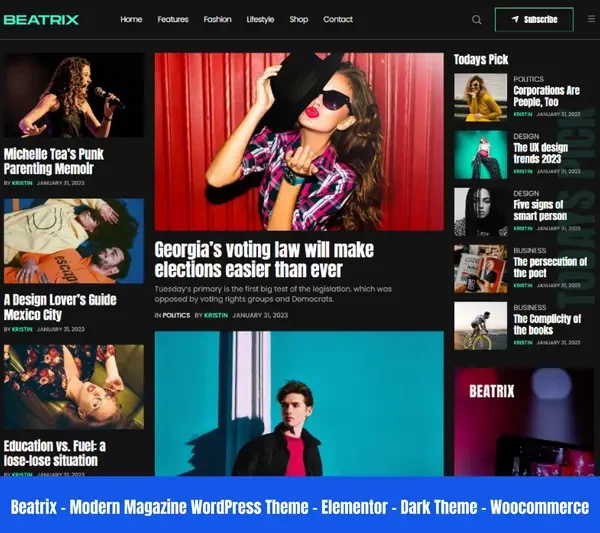The width and height of the screenshot is (600, 533).
Task: Open Education vs. Fuel article title
Action: click(55, 453)
